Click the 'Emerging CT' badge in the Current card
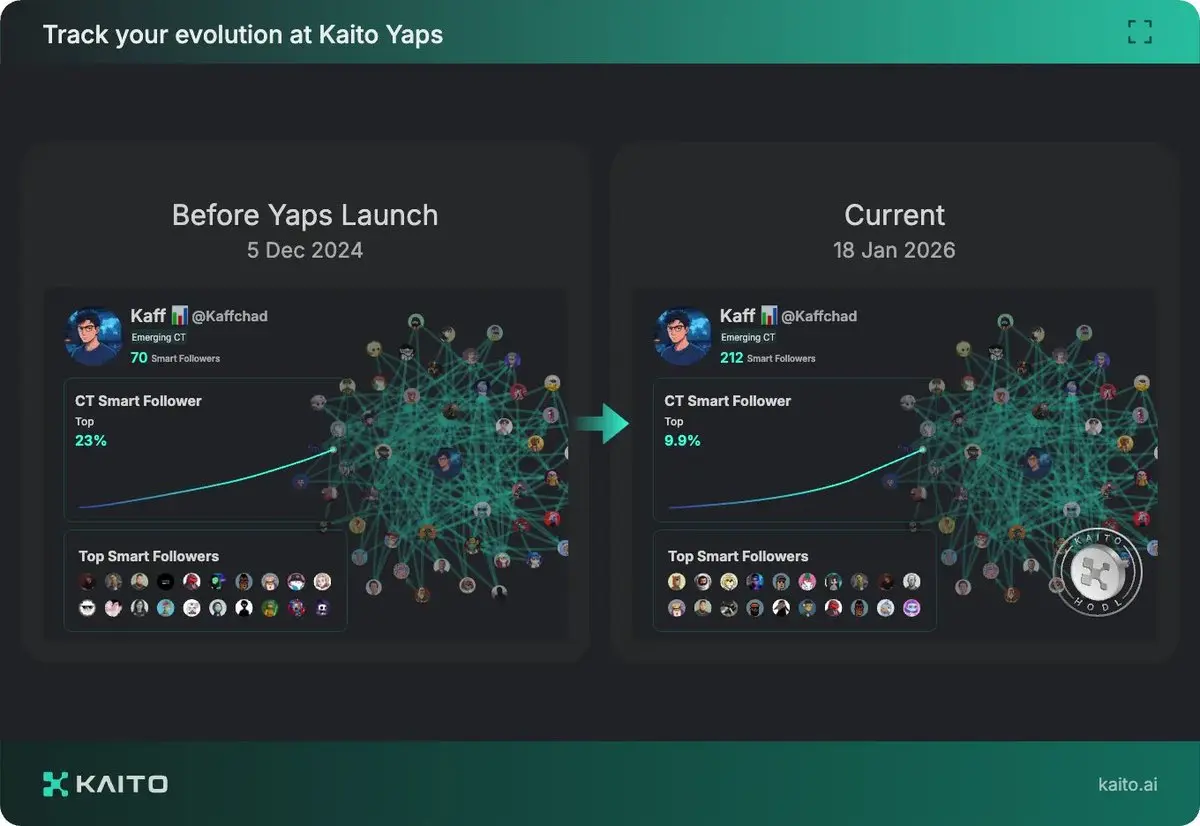Image resolution: width=1200 pixels, height=826 pixels. pos(747,338)
